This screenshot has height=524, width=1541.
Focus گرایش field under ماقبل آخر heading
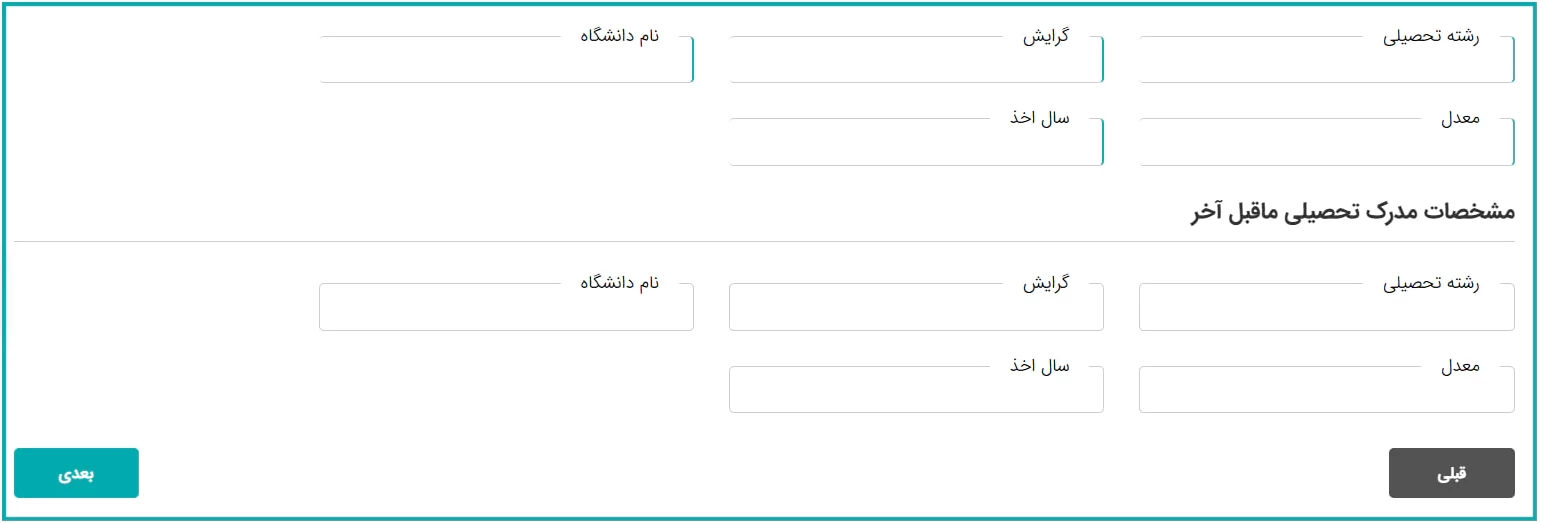tap(916, 309)
